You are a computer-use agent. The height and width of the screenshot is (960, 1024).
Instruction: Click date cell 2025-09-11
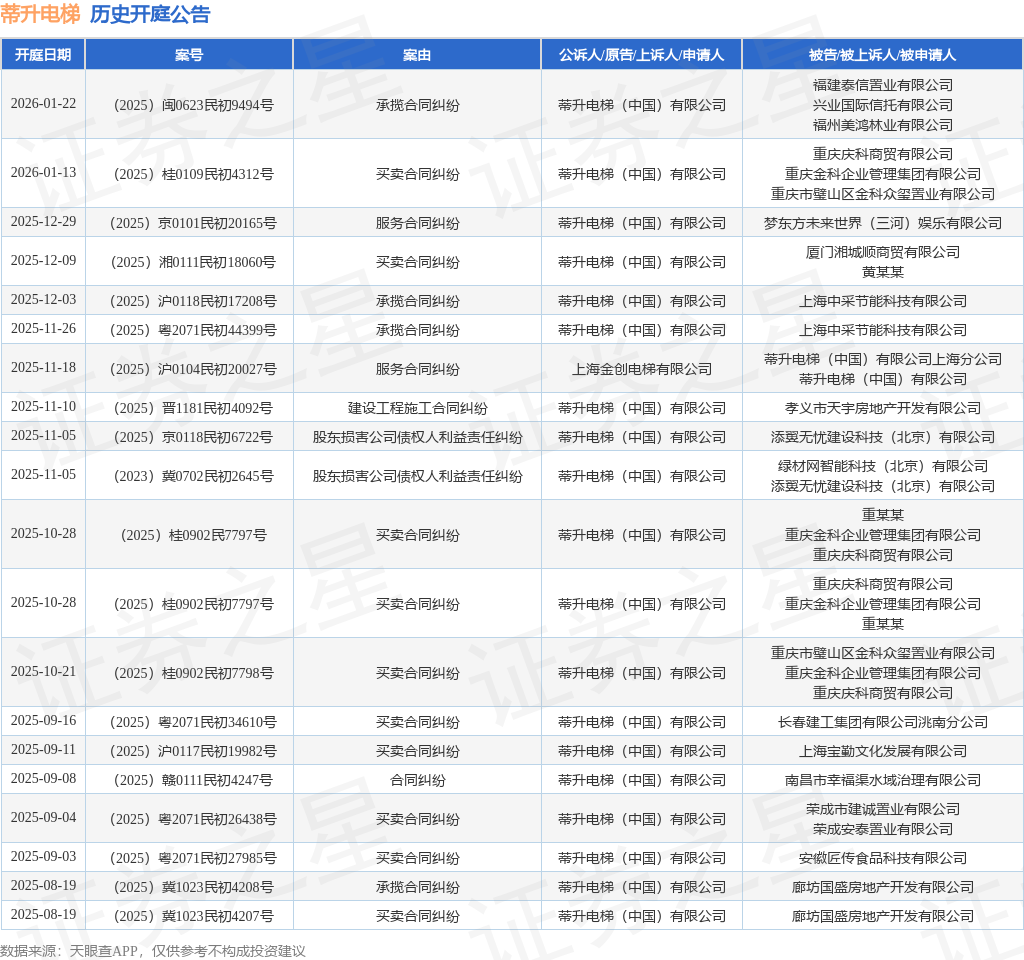pyautogui.click(x=43, y=749)
